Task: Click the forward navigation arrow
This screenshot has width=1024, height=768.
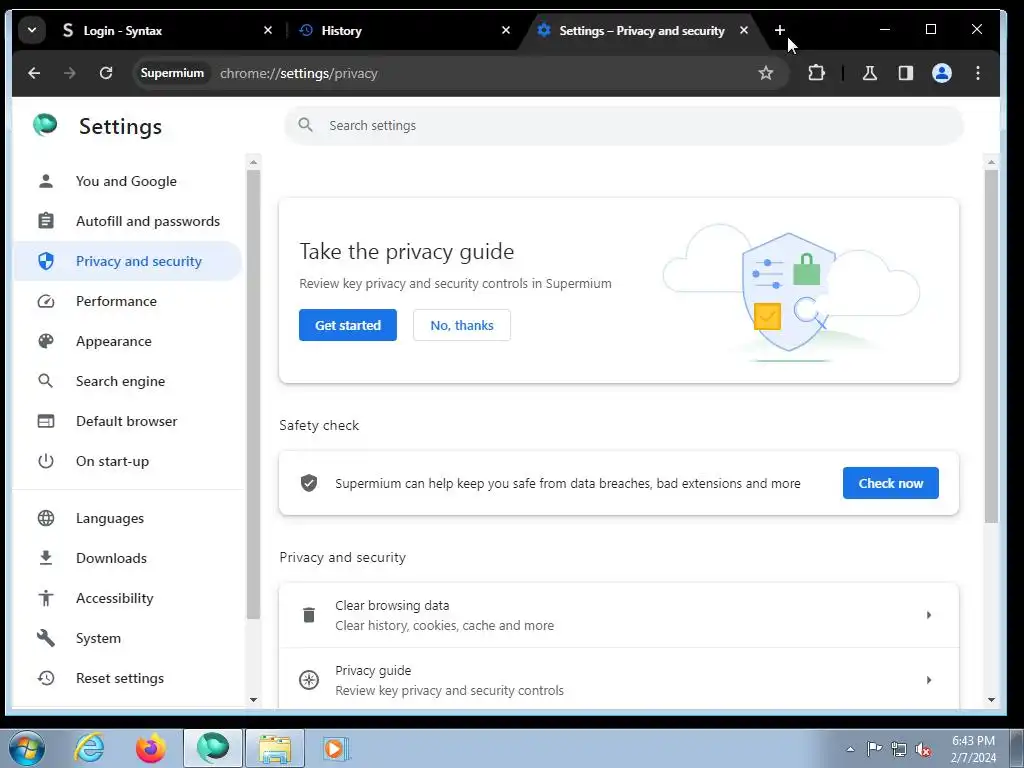Action: [70, 73]
